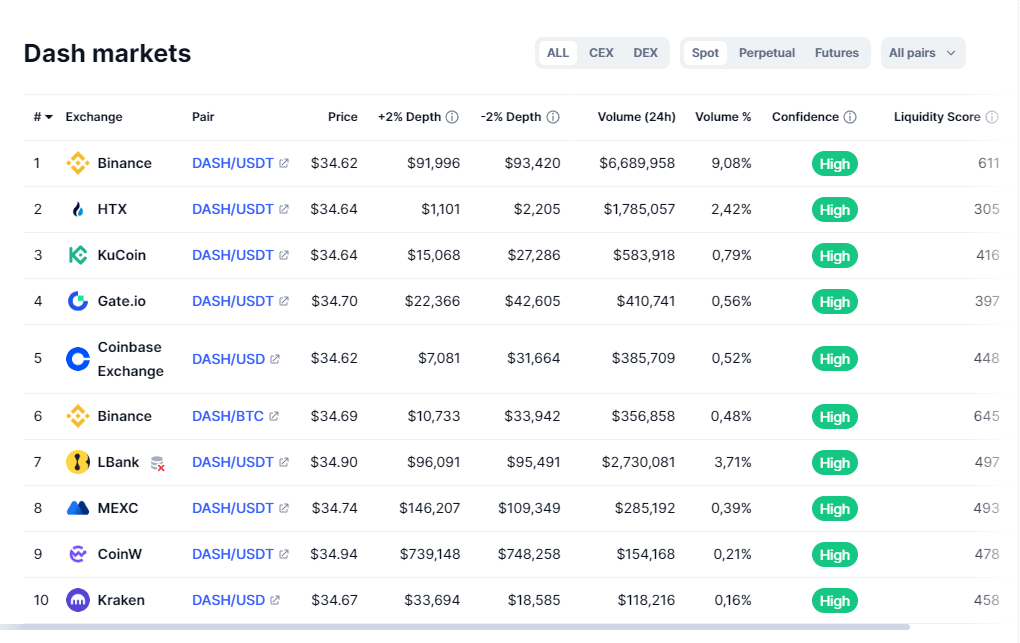This screenshot has width=1020, height=643.
Task: Open the All pairs dropdown
Action: (922, 53)
